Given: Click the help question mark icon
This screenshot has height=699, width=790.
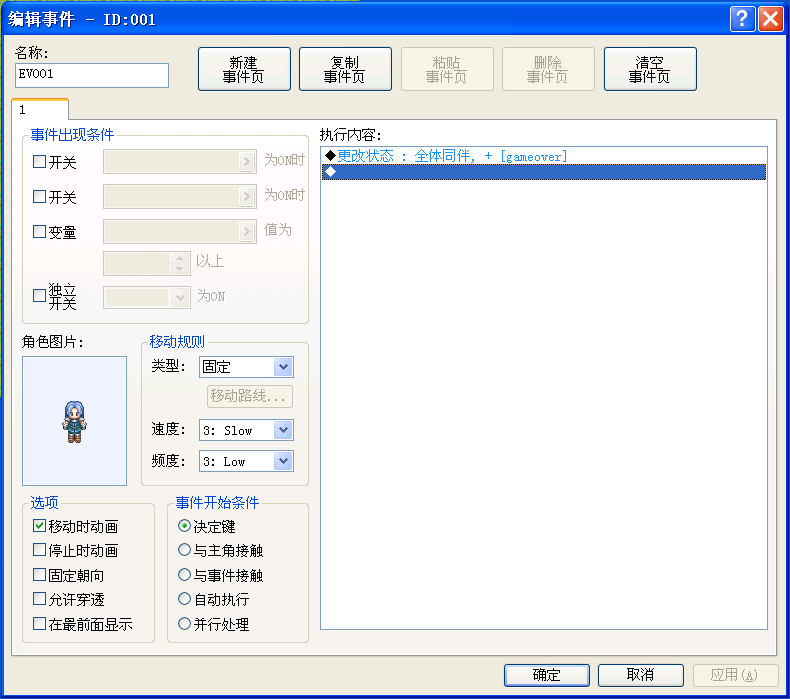Looking at the screenshot, I should (x=742, y=19).
